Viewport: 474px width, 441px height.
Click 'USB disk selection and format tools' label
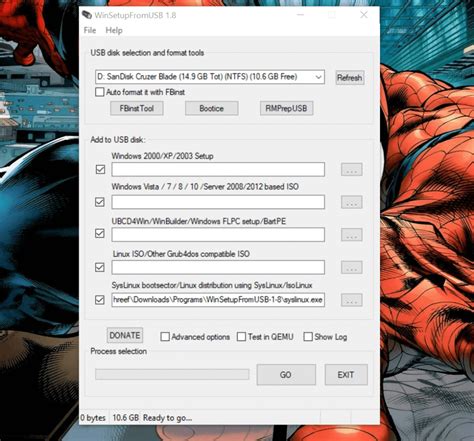point(147,53)
